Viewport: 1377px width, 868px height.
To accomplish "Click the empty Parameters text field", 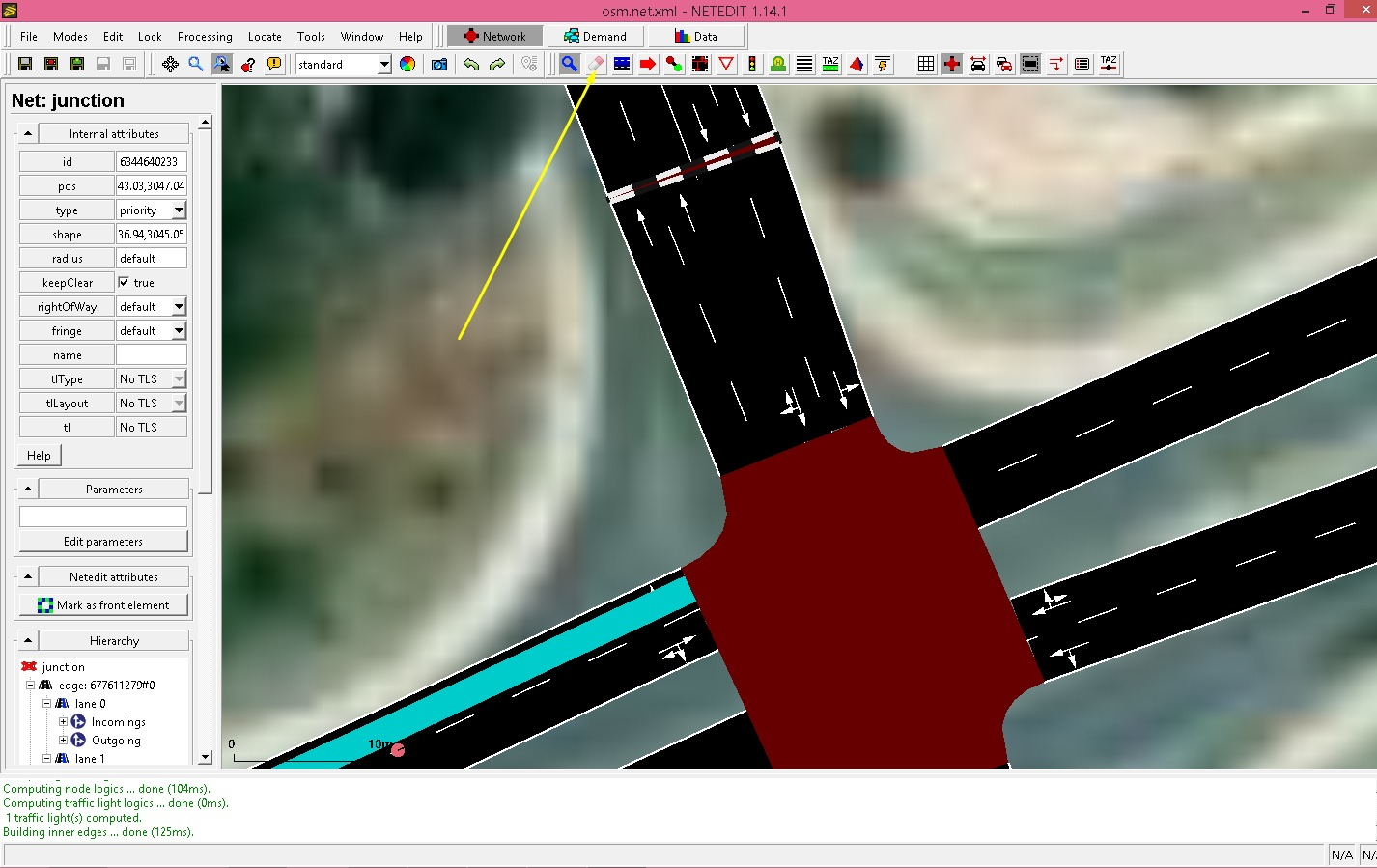I will click(x=103, y=516).
